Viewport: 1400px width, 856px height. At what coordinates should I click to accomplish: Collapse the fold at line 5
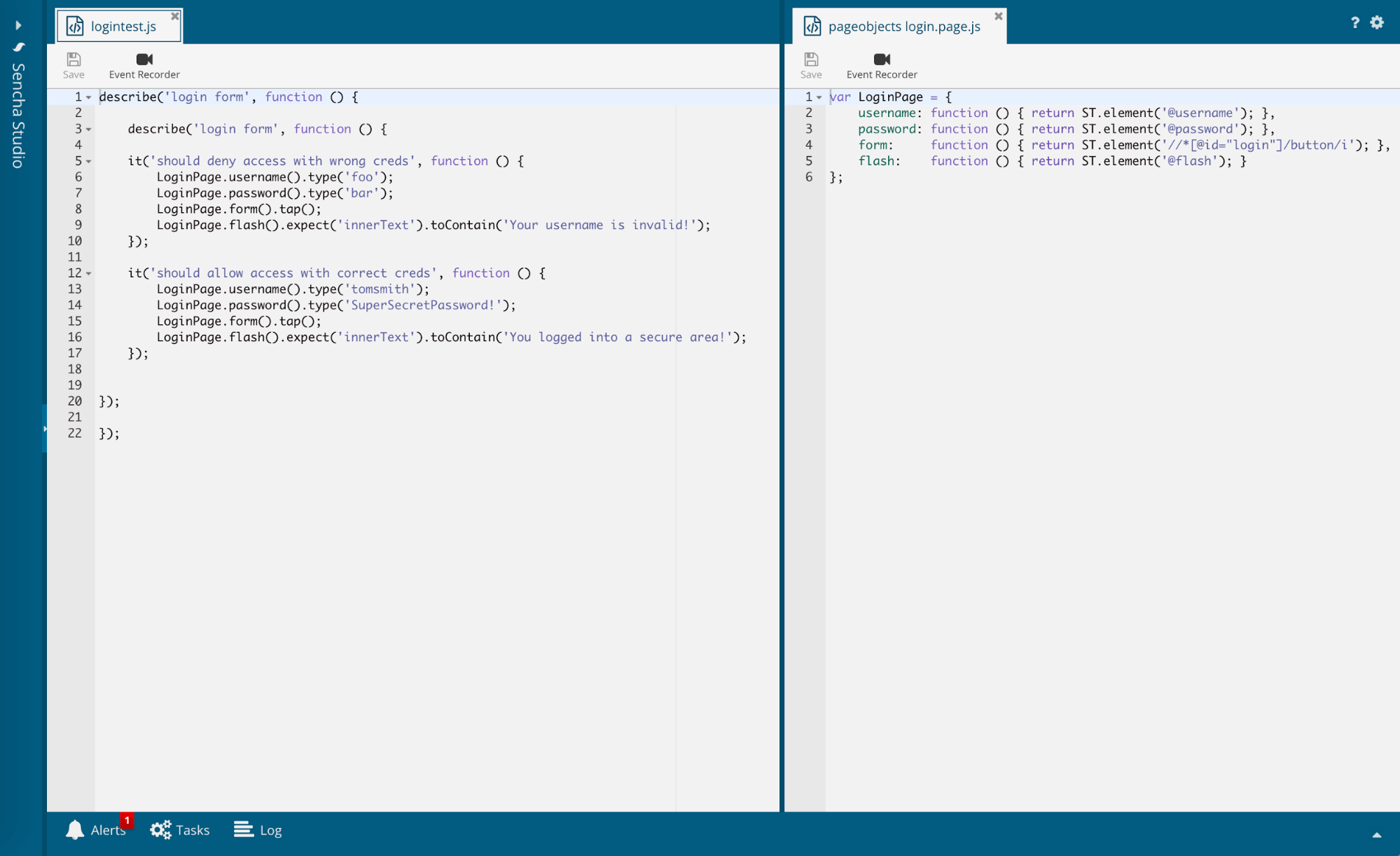click(x=89, y=162)
